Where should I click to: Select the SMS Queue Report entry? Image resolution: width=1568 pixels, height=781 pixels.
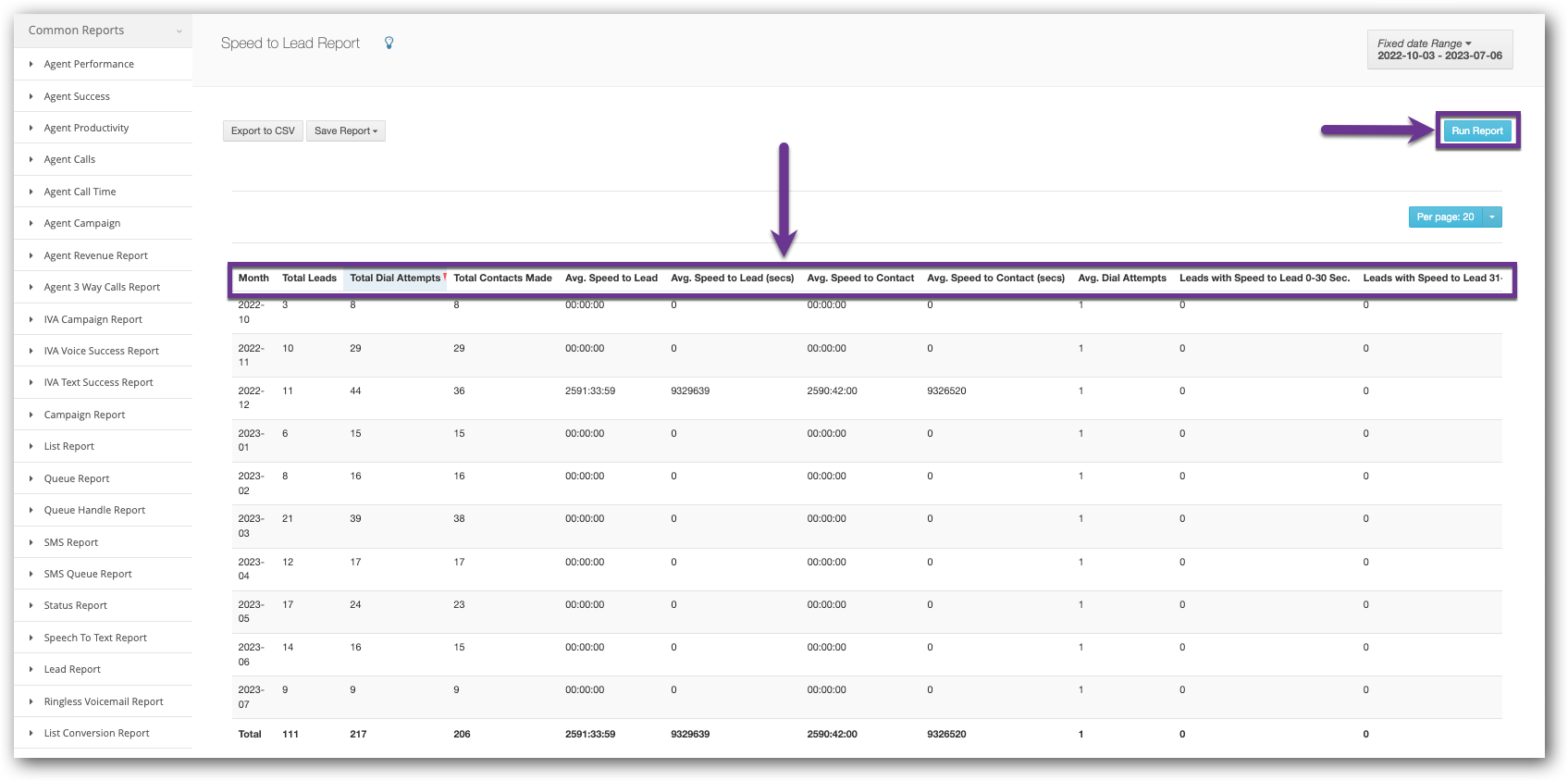(x=88, y=575)
